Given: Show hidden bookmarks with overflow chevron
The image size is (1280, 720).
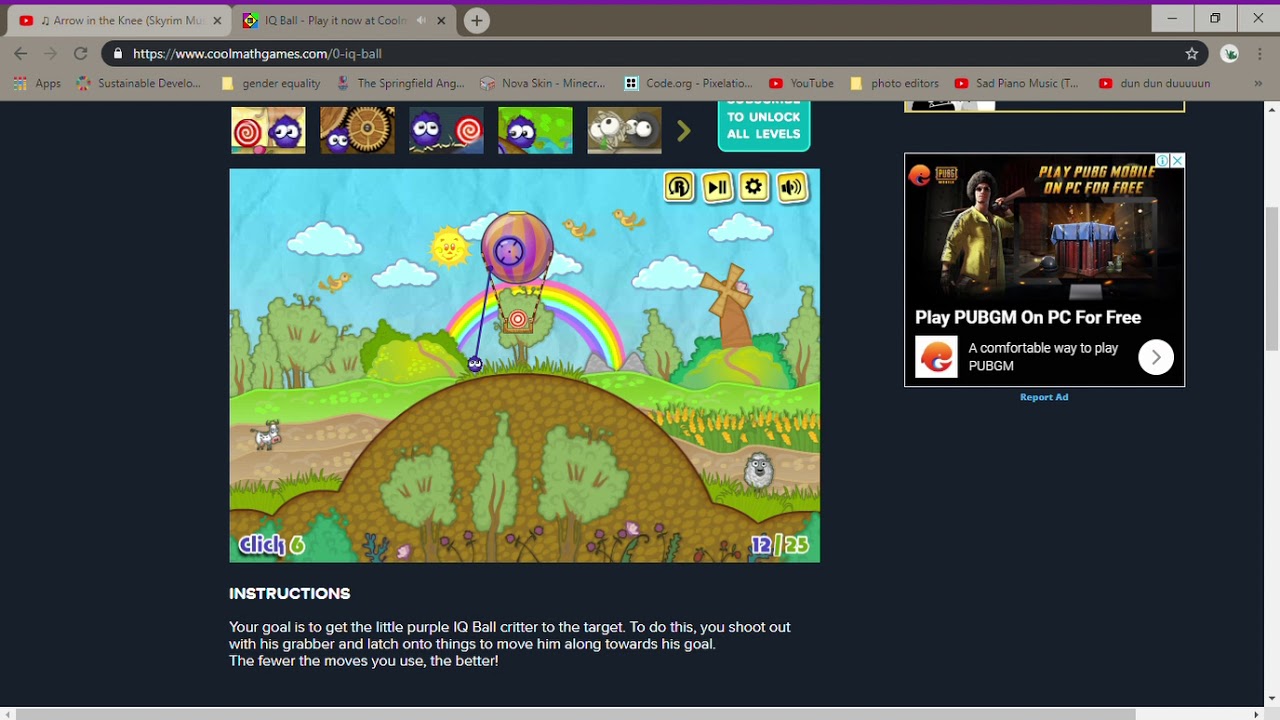Looking at the screenshot, I should coord(1258,84).
